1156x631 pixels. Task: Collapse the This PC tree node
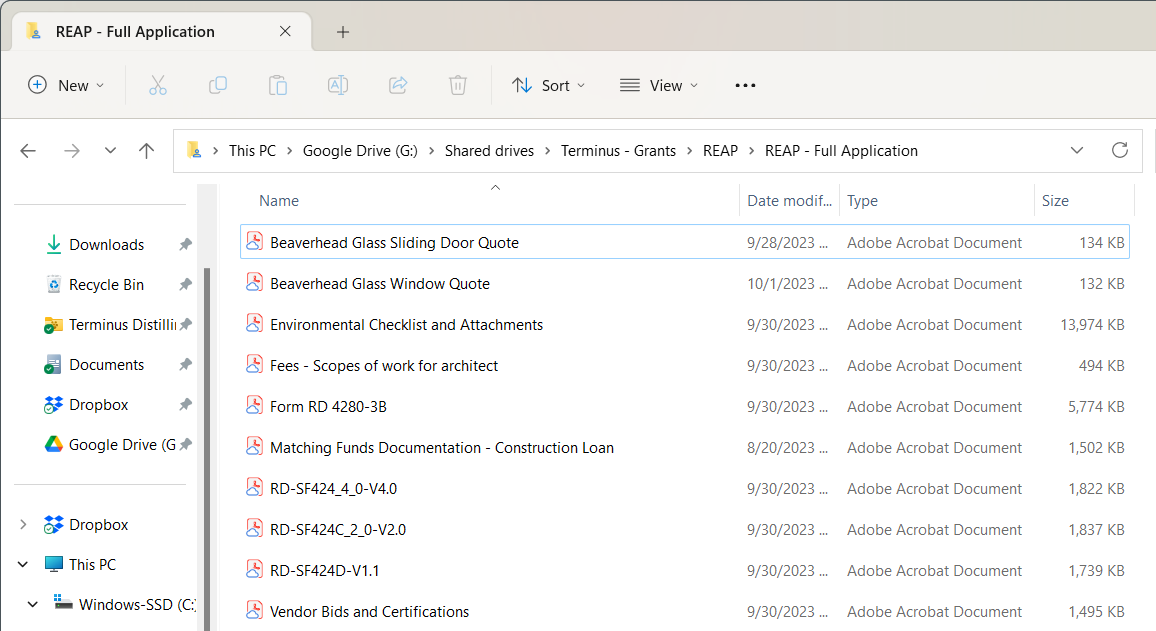click(x=24, y=565)
